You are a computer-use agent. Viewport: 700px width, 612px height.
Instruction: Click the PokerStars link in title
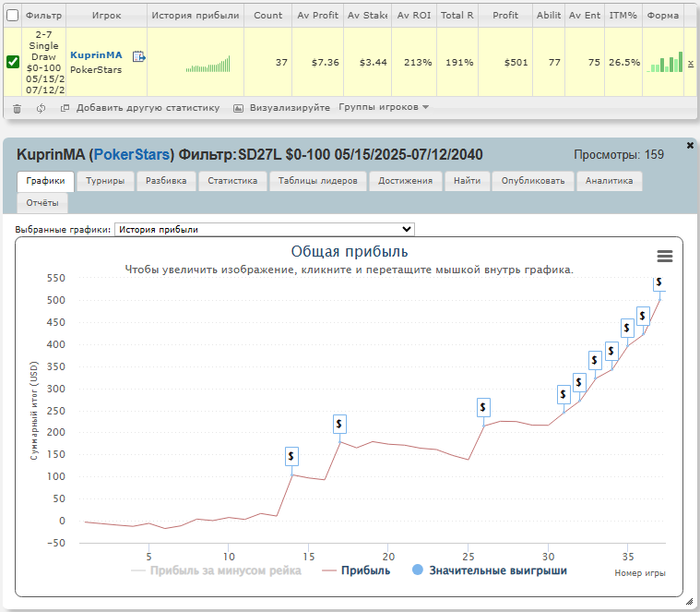[133, 155]
